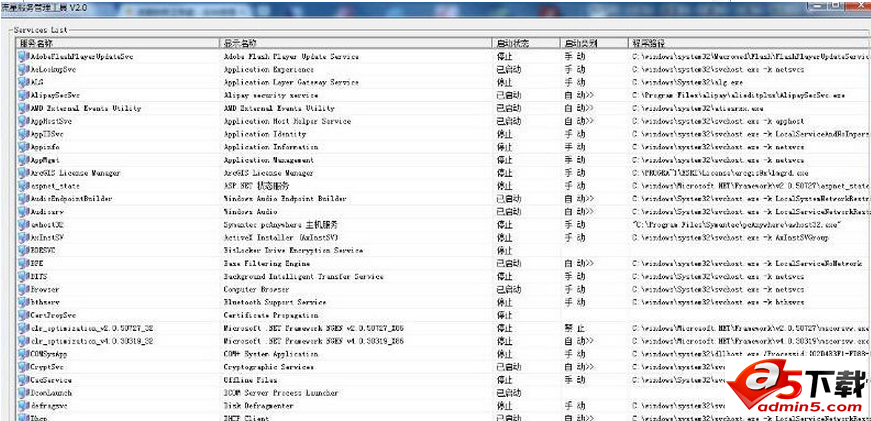Click the BITS service icon
The image size is (871, 421).
pos(23,277)
